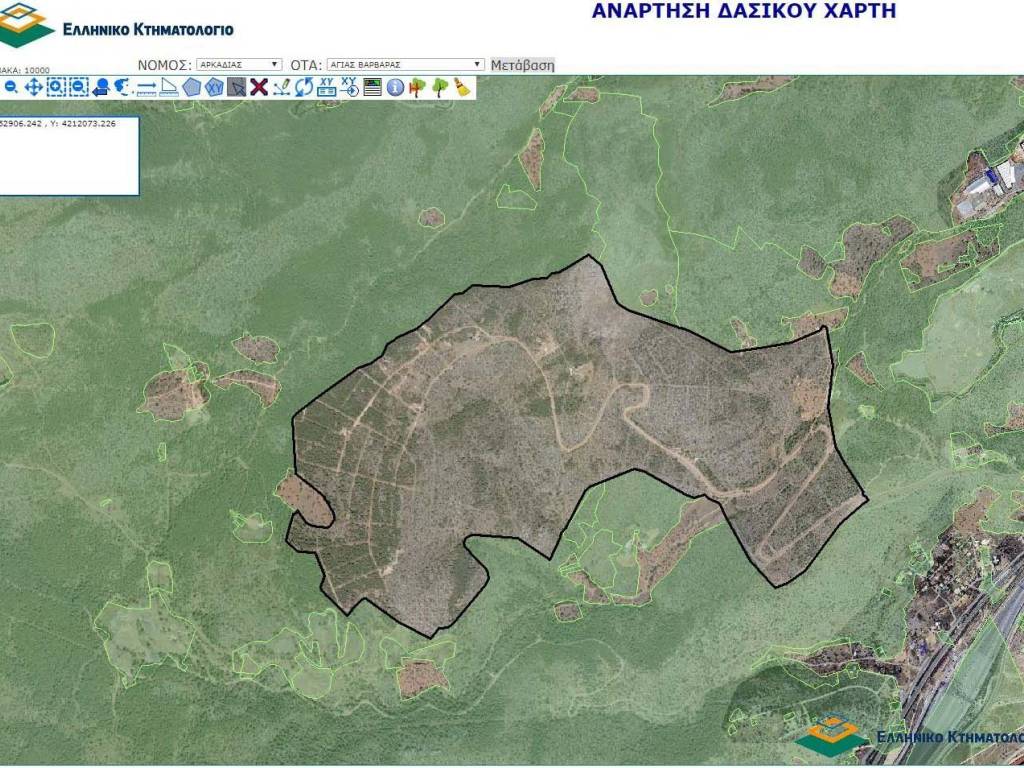Image resolution: width=1024 pixels, height=768 pixels.
Task: Click the blue refresh arrows icon
Action: click(304, 87)
